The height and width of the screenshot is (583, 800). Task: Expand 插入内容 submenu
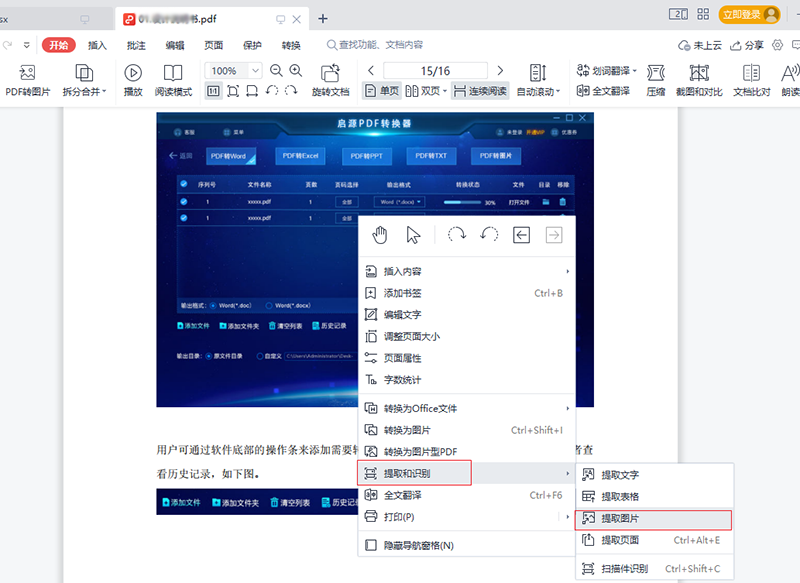467,271
